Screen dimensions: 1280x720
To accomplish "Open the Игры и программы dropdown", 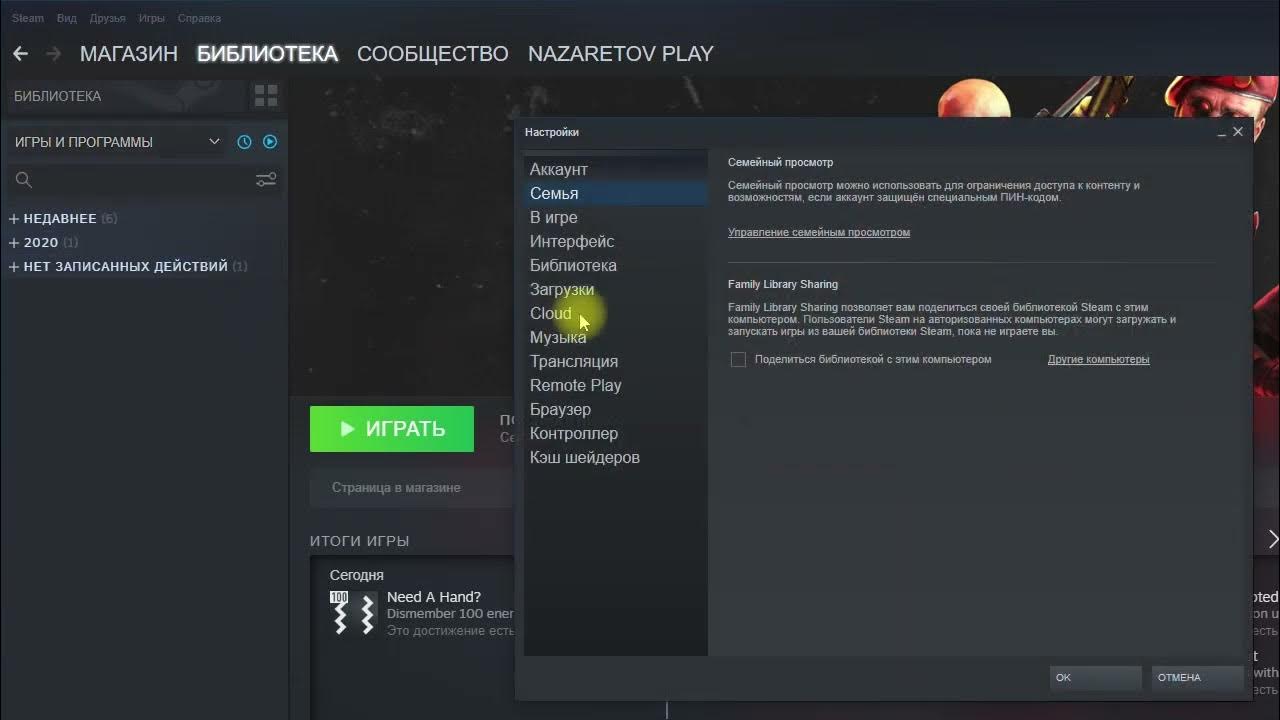I will coord(116,142).
